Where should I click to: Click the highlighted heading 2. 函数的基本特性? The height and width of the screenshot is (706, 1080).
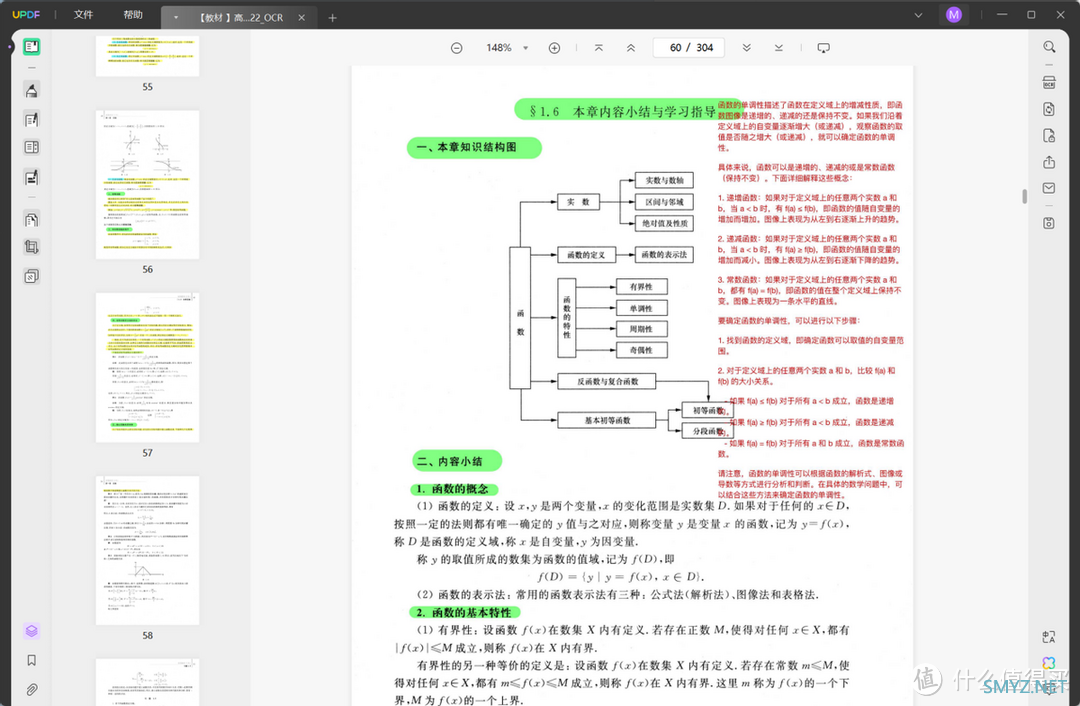tap(464, 612)
